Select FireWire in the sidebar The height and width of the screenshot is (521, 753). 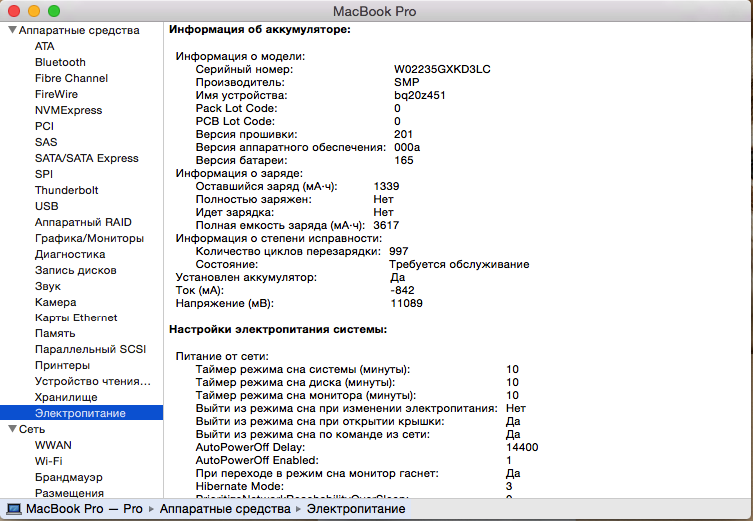pos(56,94)
